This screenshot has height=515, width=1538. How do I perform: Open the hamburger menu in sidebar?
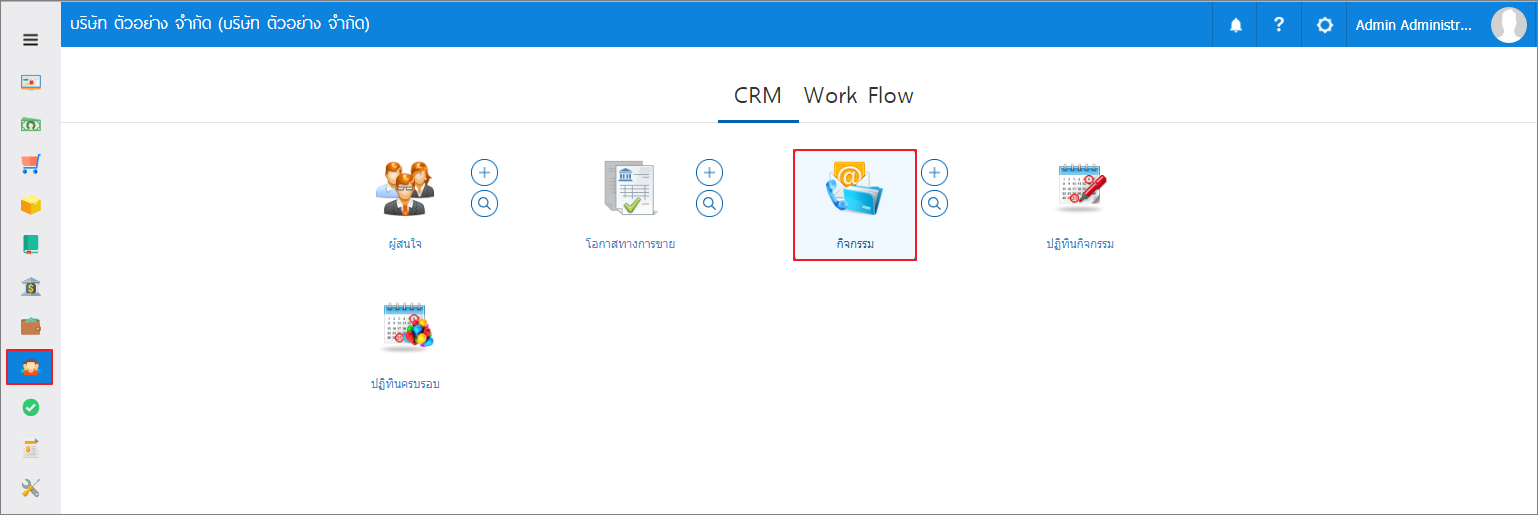pos(30,40)
